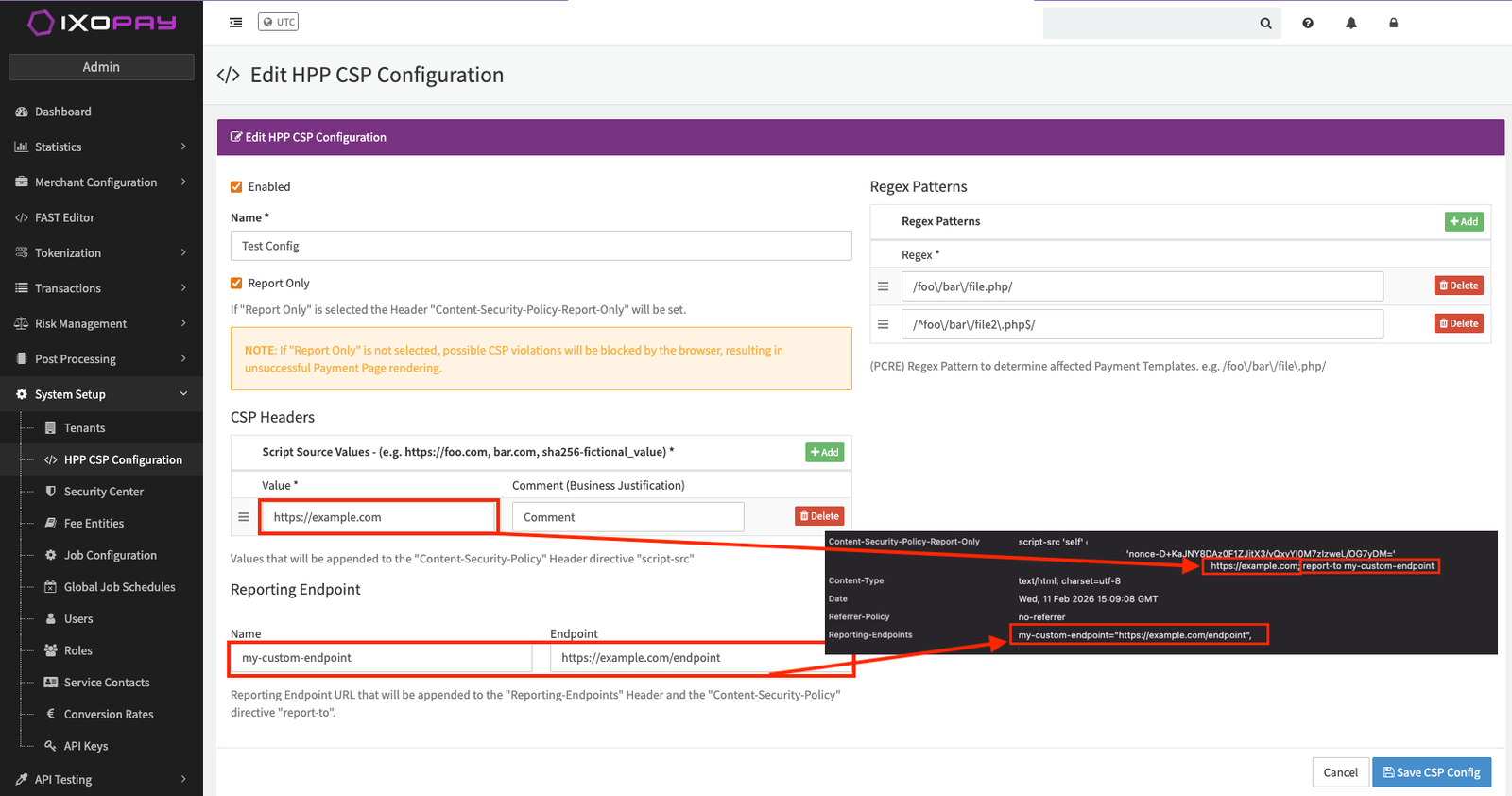This screenshot has height=796, width=1512.
Task: Delete the file2 regex pattern row
Action: 1459,323
